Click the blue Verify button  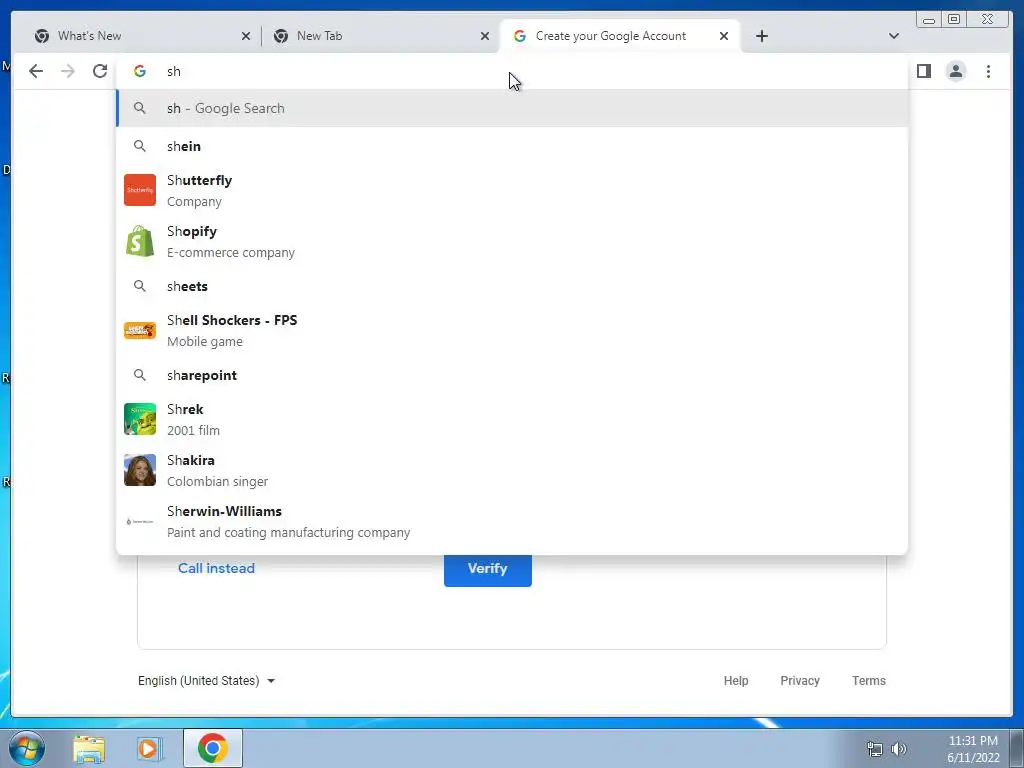[x=488, y=569]
